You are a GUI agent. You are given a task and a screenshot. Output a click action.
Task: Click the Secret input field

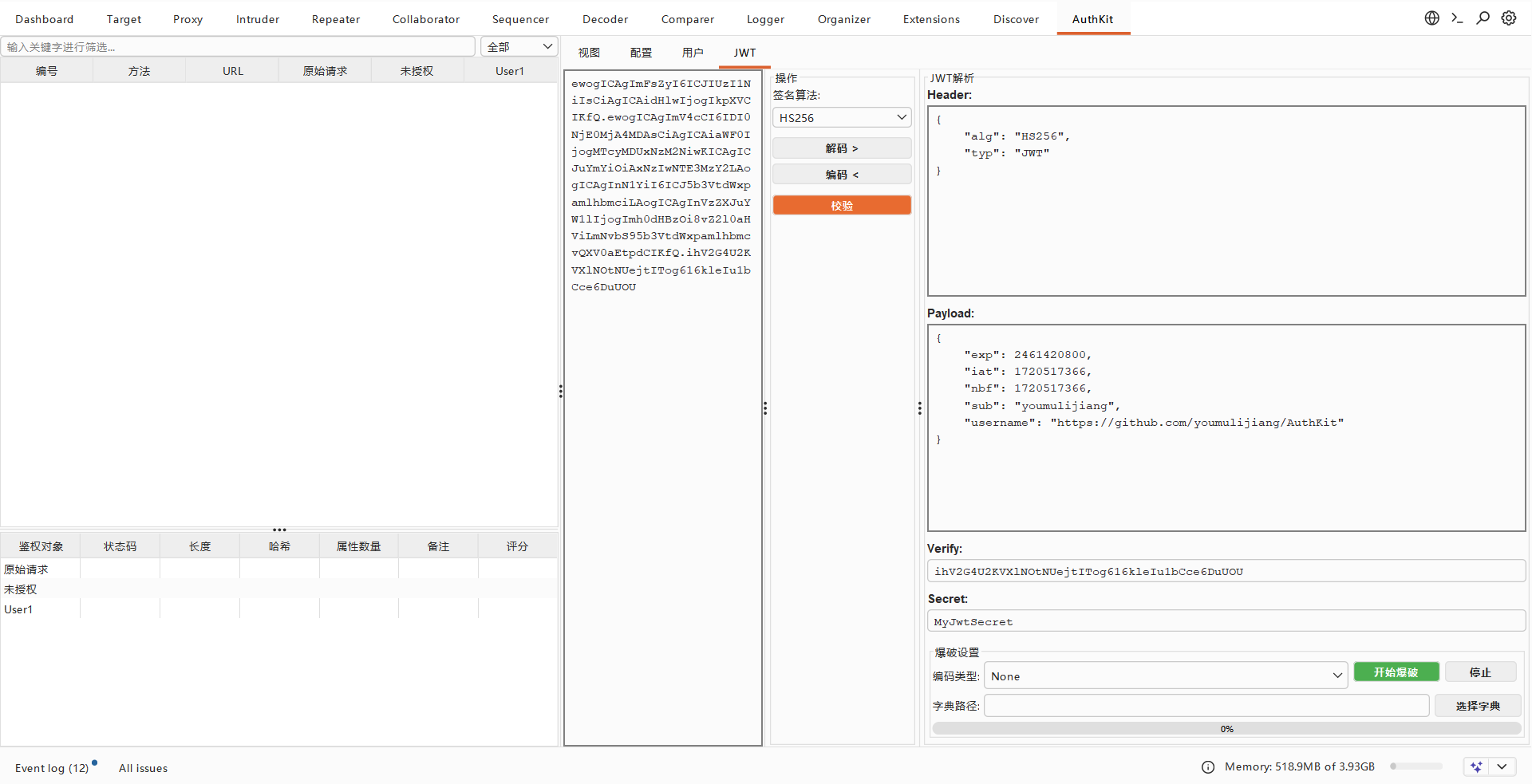click(1226, 621)
